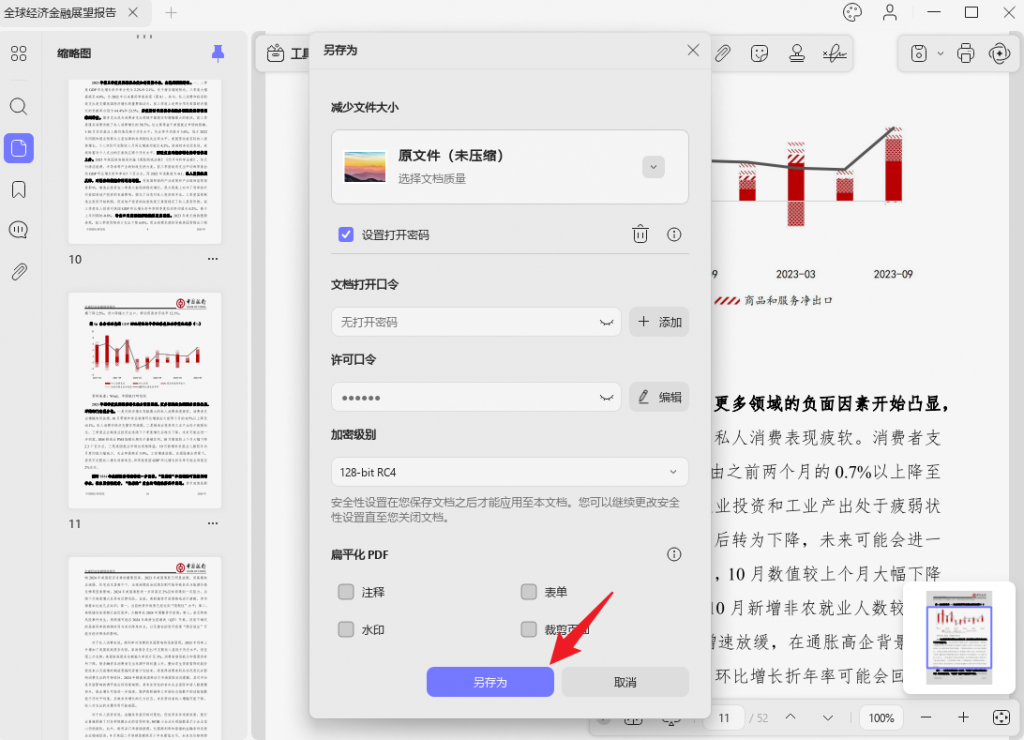This screenshot has width=1024, height=740.
Task: Reveal the open password with eye icon
Action: (607, 322)
